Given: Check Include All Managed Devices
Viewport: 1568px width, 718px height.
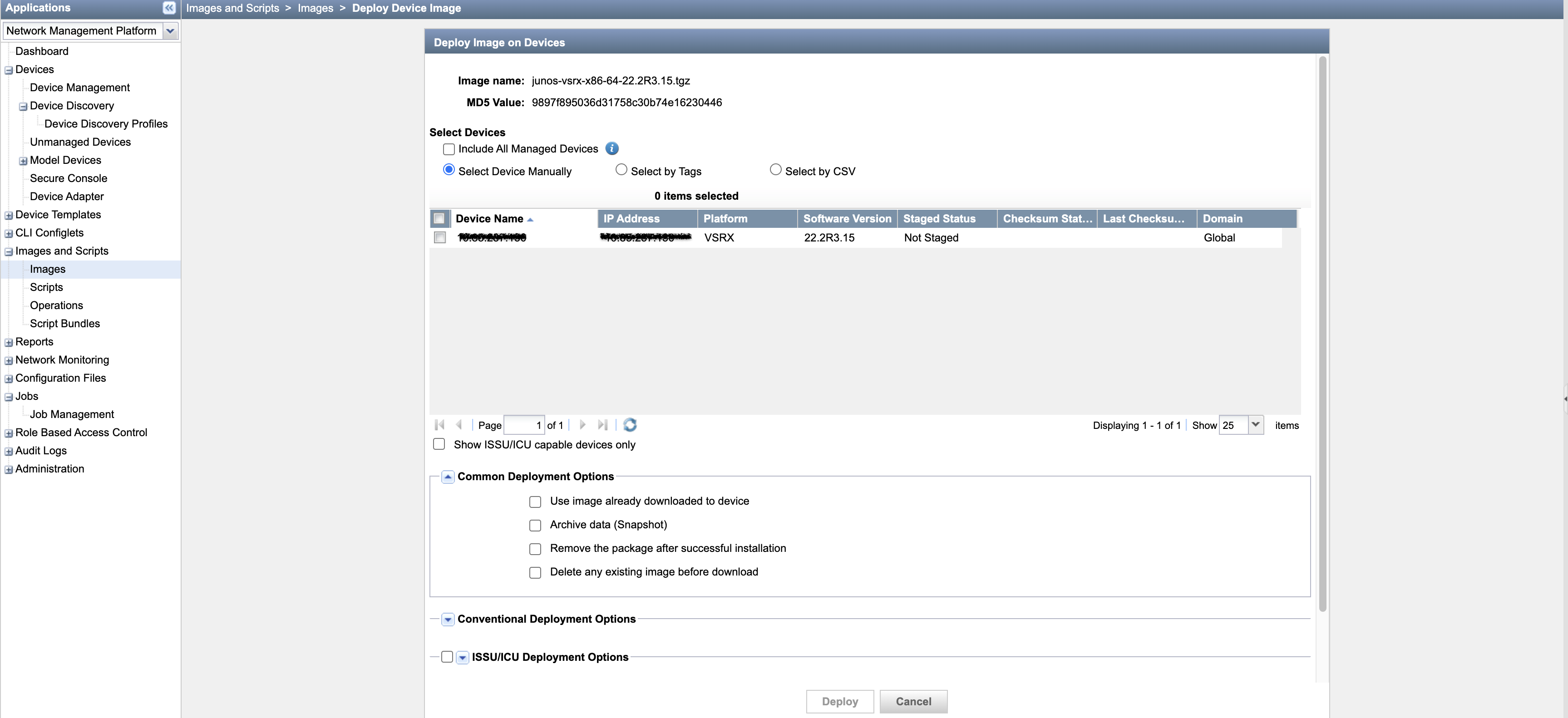Looking at the screenshot, I should pos(449,149).
